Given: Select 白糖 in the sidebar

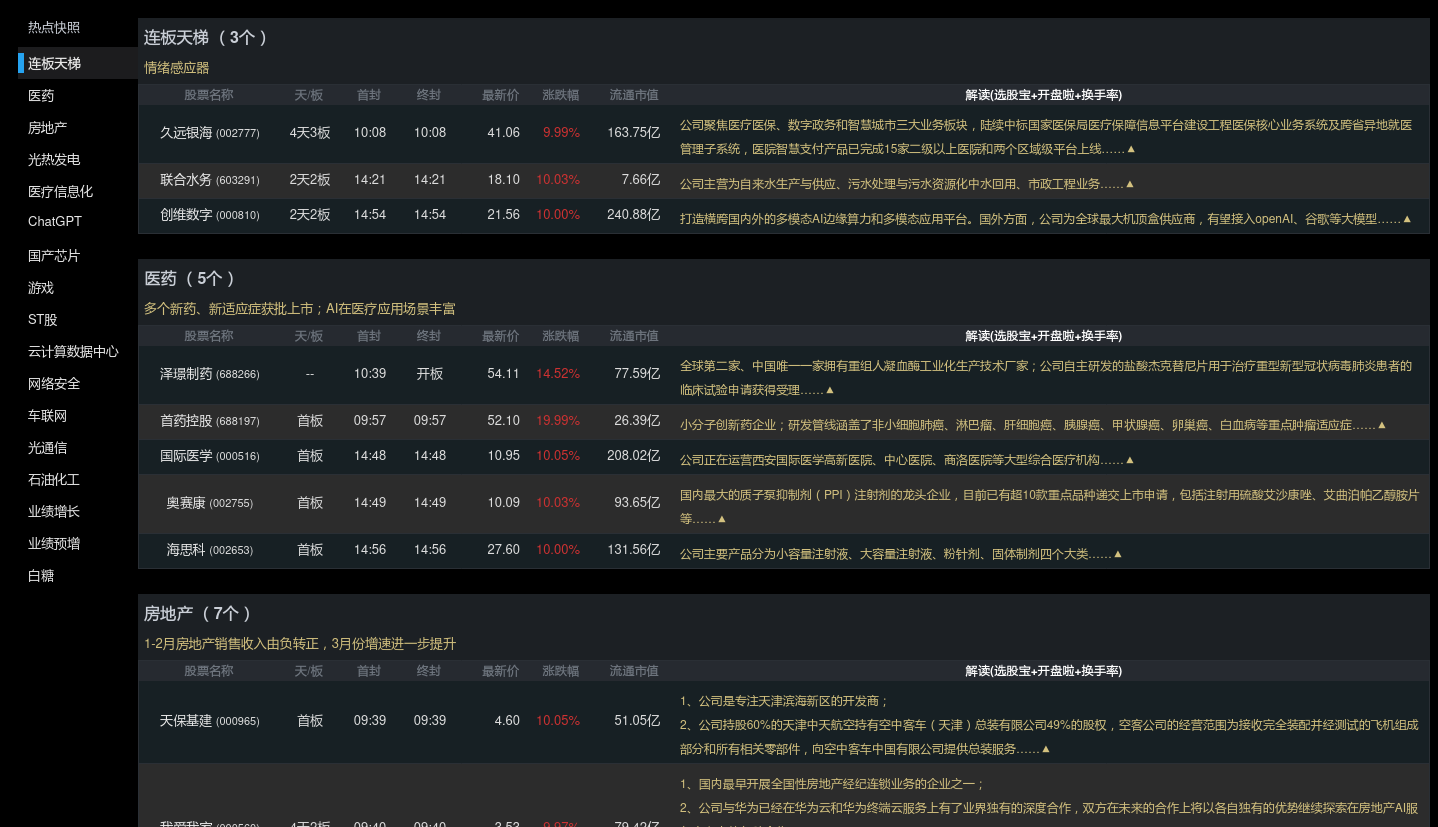Looking at the screenshot, I should (41, 576).
